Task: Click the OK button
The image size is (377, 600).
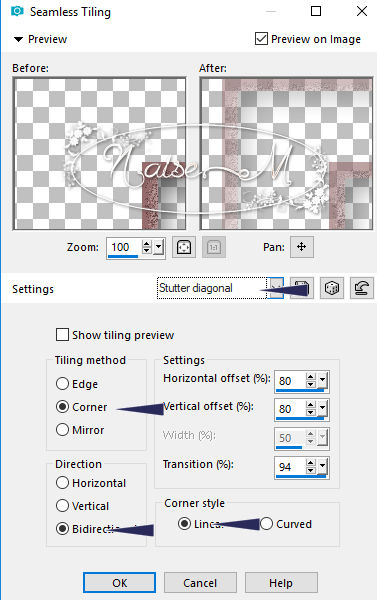Action: (x=119, y=583)
